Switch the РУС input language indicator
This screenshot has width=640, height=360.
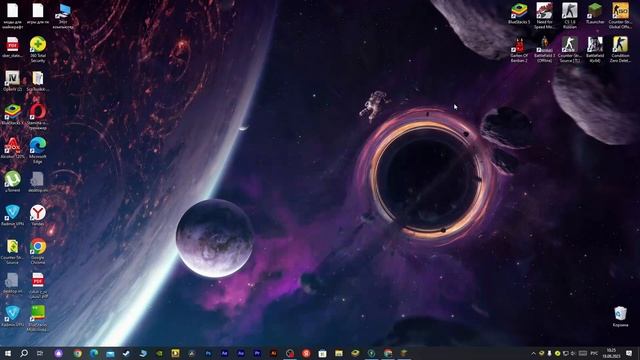(594, 353)
